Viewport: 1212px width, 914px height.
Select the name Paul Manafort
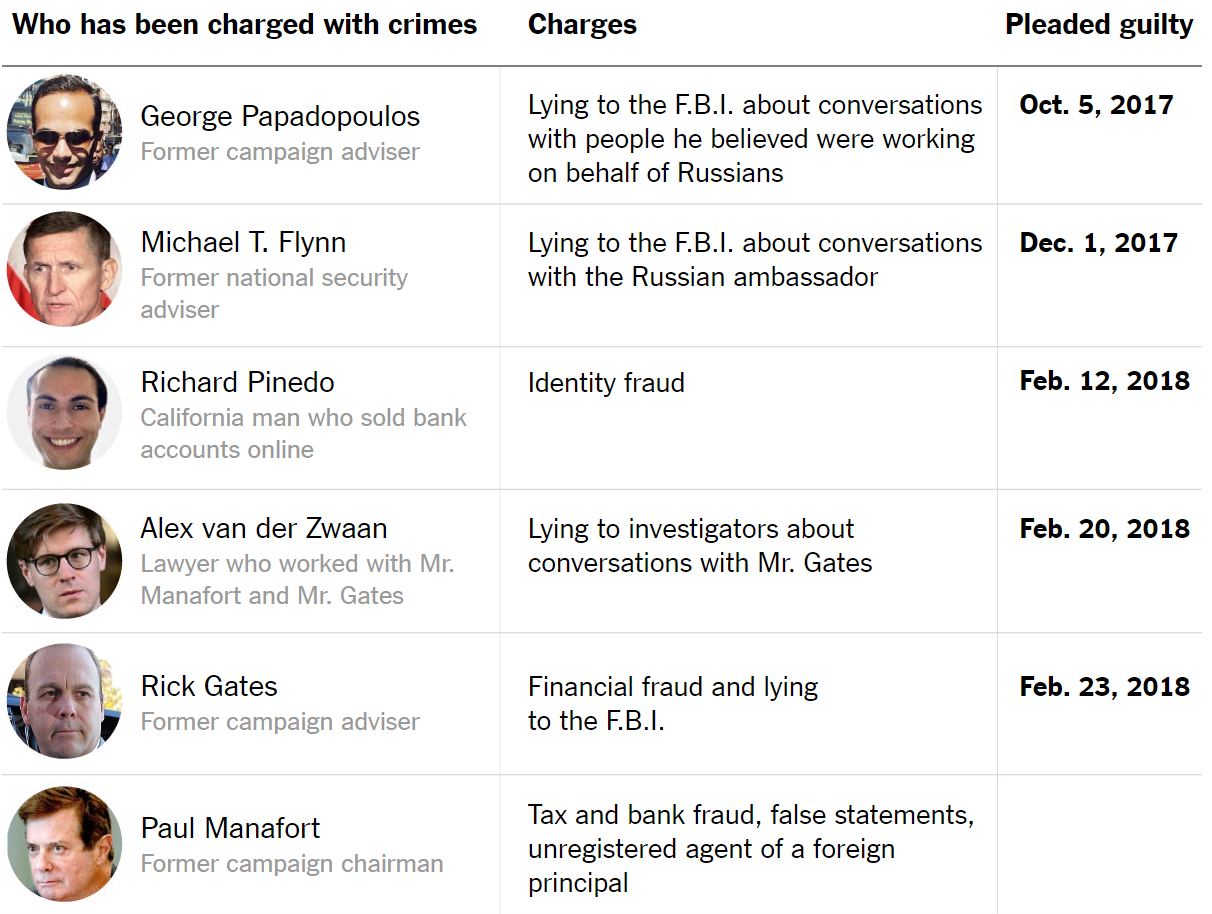pos(230,828)
